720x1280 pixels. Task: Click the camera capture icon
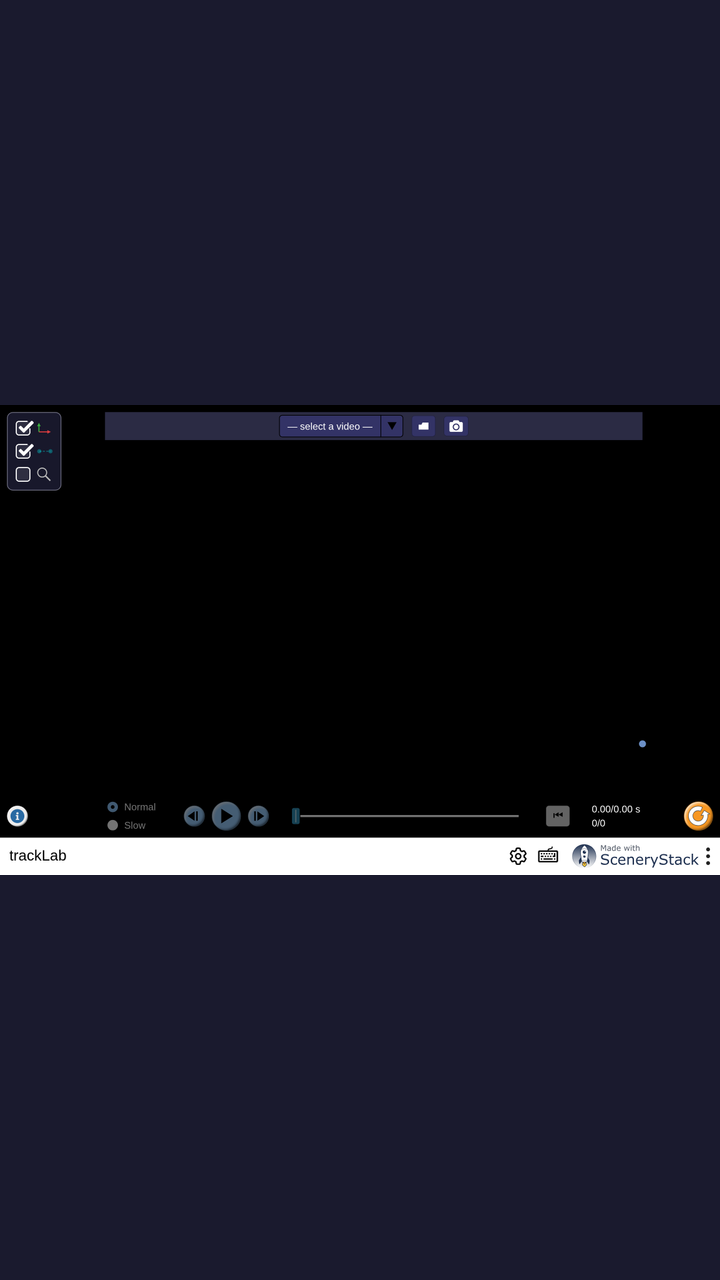456,426
